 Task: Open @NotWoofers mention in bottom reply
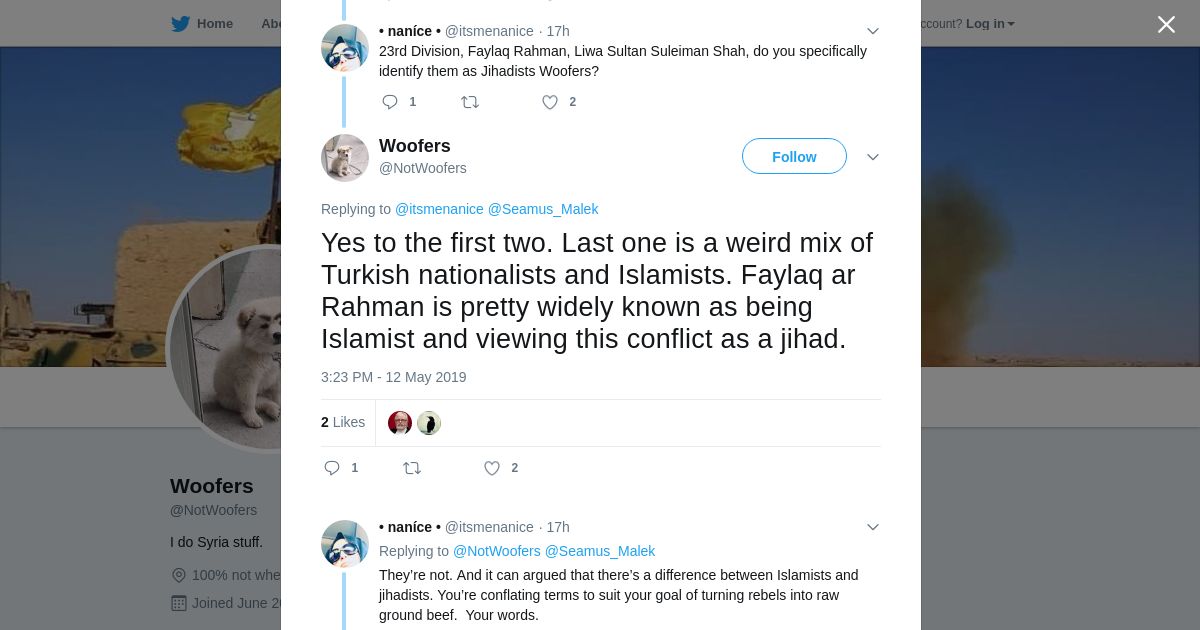point(496,551)
